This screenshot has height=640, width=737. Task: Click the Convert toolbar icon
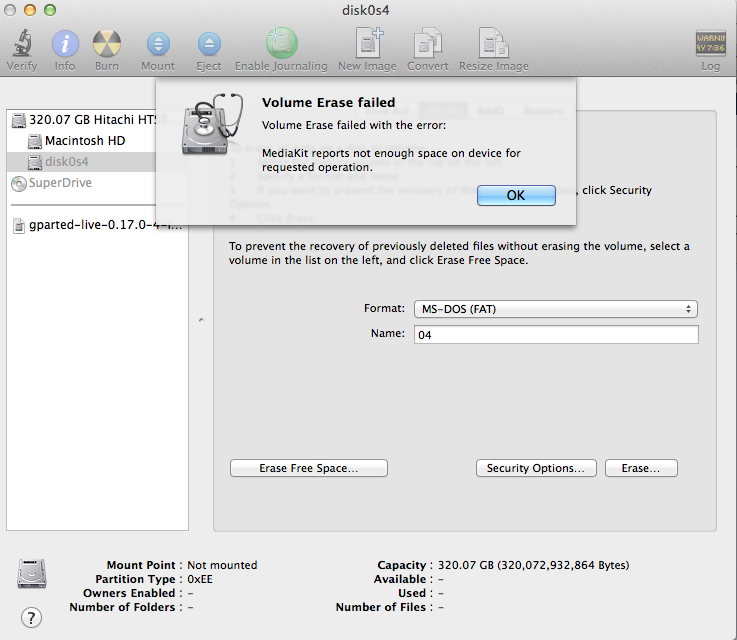pos(428,43)
